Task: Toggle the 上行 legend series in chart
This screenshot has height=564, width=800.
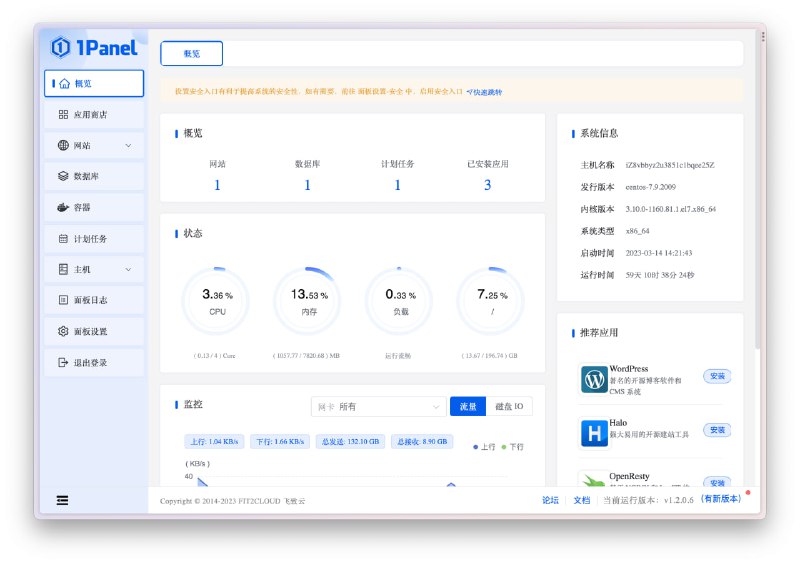Action: (484, 446)
